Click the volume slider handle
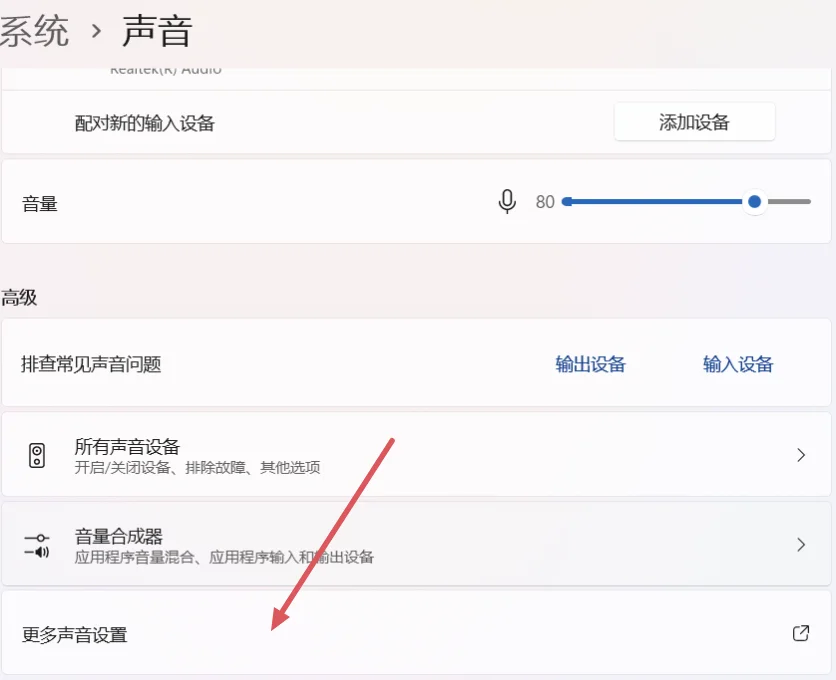The height and width of the screenshot is (680, 836). pyautogui.click(x=754, y=201)
